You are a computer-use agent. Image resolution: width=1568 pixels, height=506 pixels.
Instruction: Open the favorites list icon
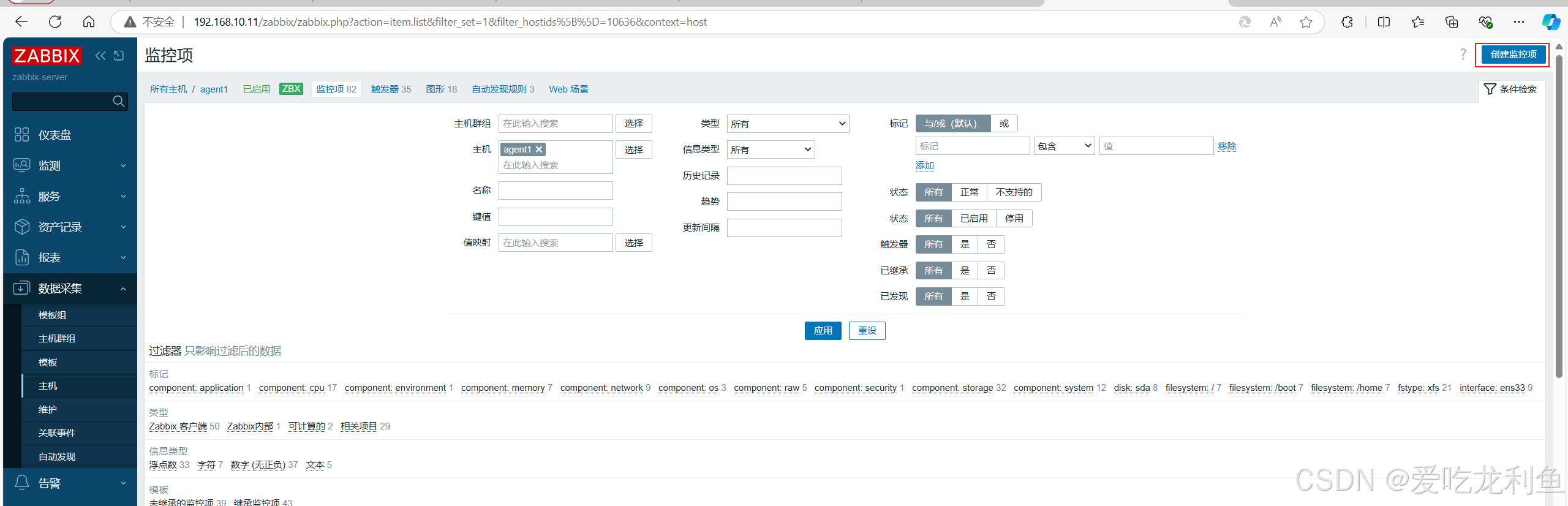[1418, 22]
